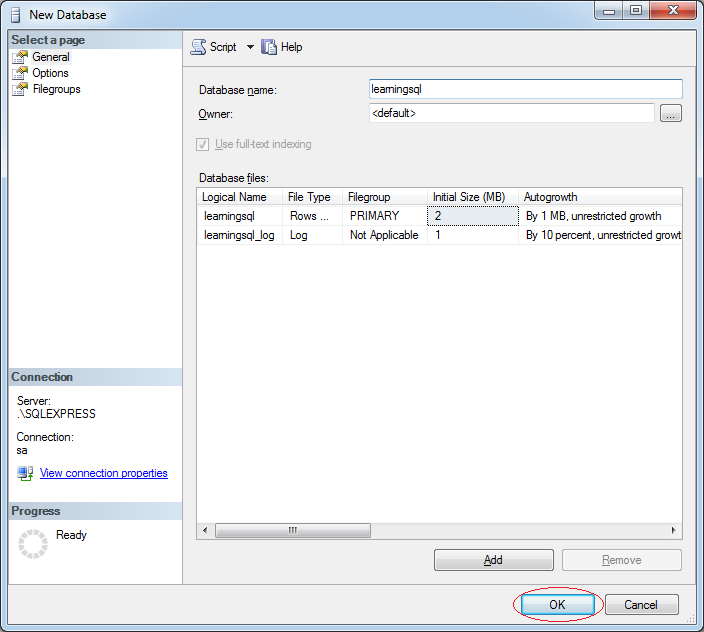The image size is (704, 632).
Task: Open Help from the toolbar
Action: pos(282,47)
